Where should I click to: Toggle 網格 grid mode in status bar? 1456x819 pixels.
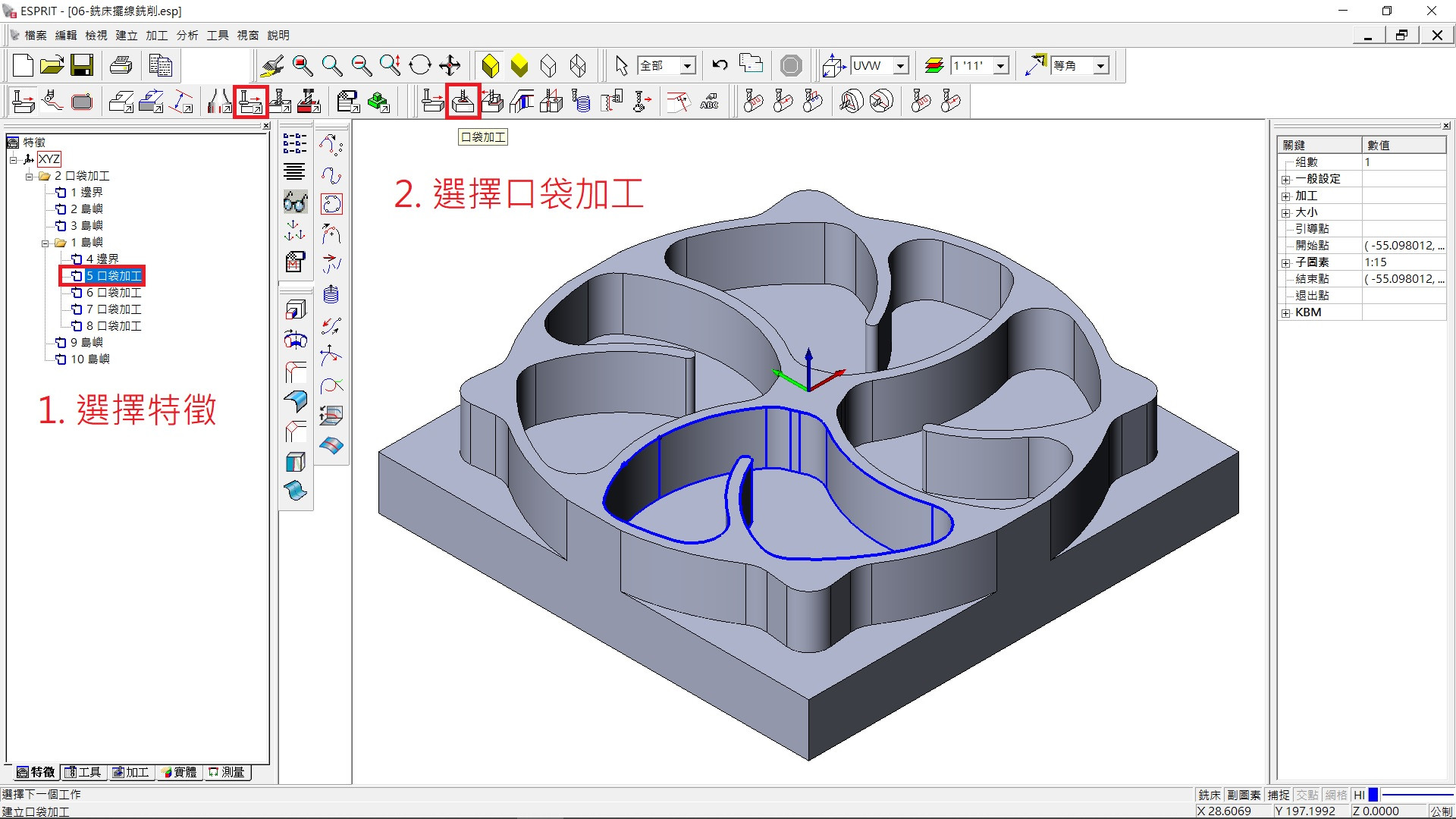pyautogui.click(x=1335, y=795)
